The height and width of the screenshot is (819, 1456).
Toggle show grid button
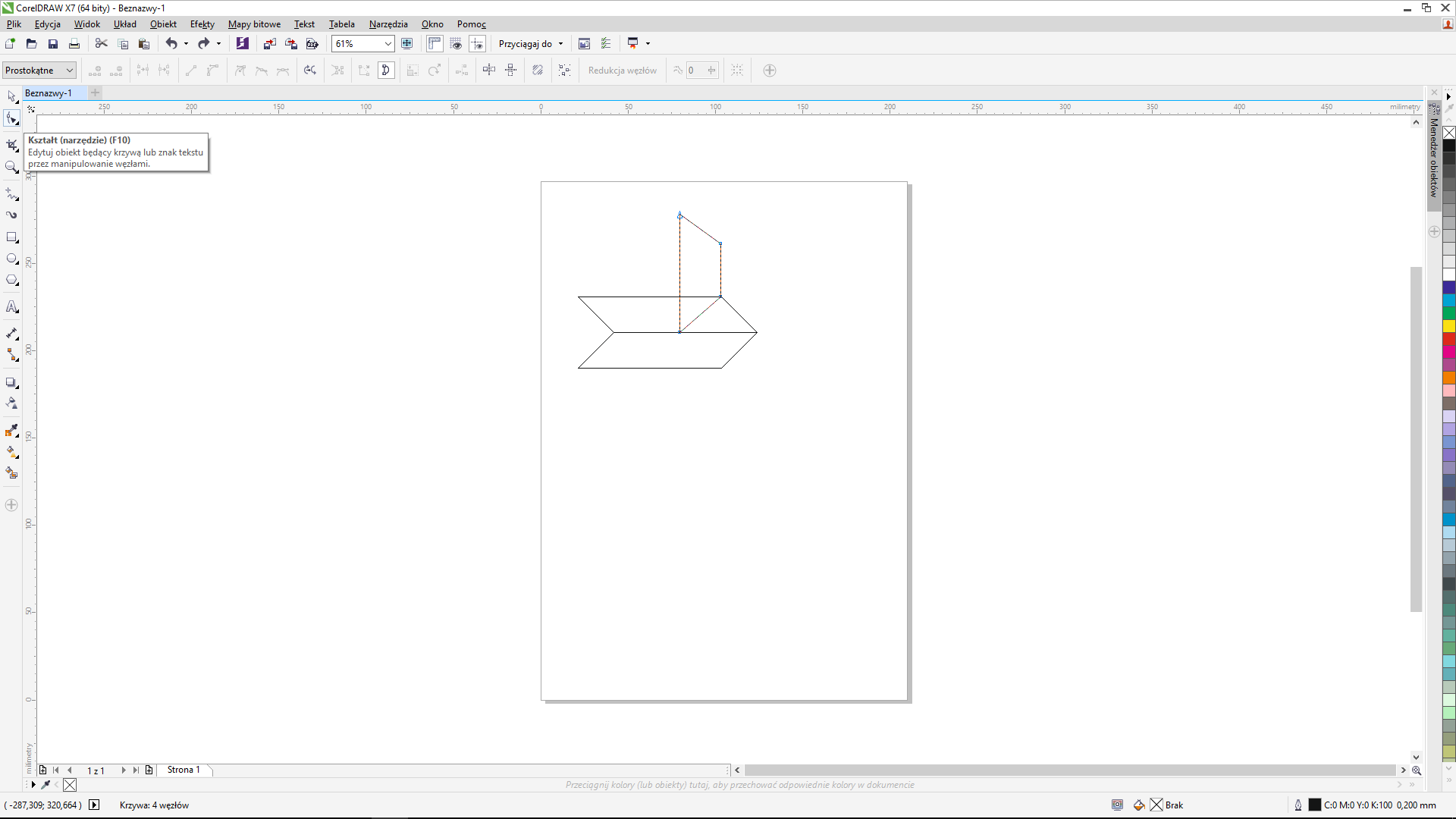(456, 44)
